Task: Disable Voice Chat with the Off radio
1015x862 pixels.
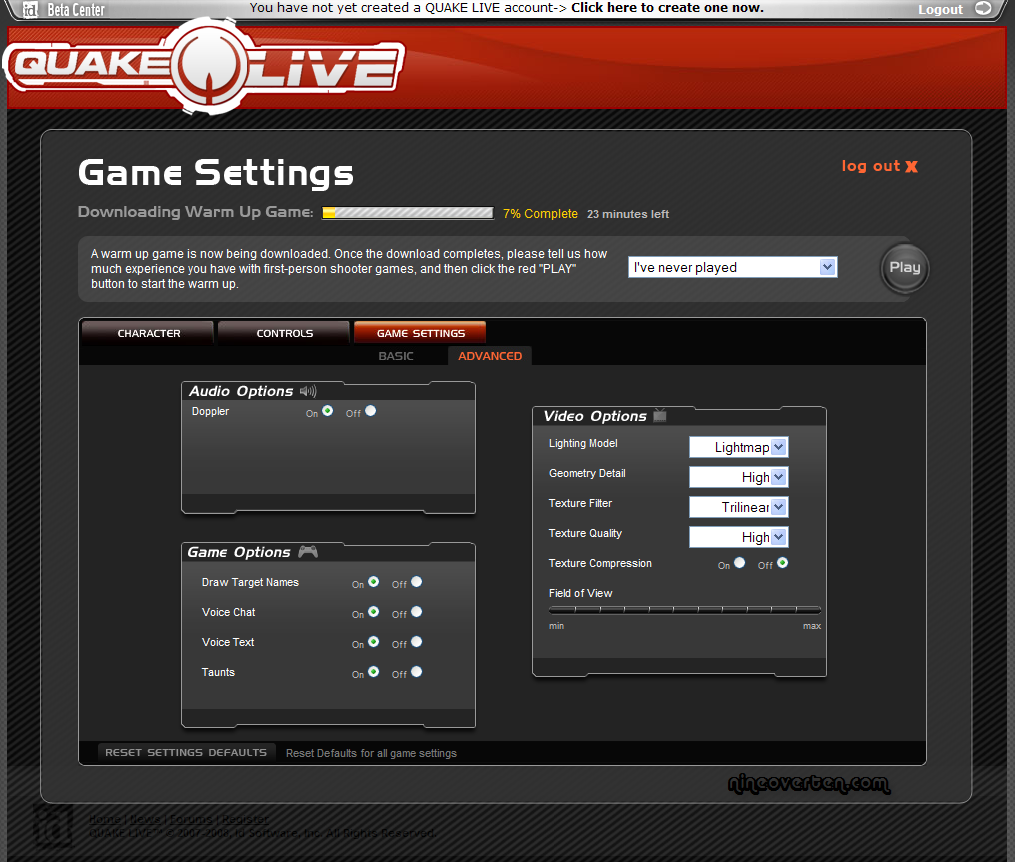Action: (416, 612)
